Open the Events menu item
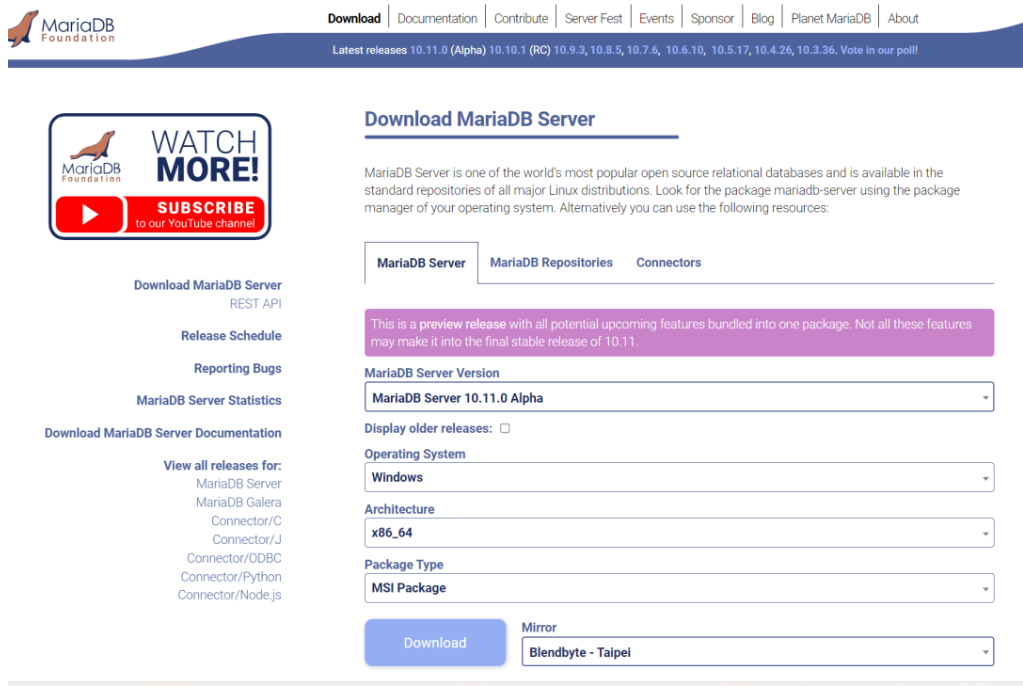 (x=656, y=18)
